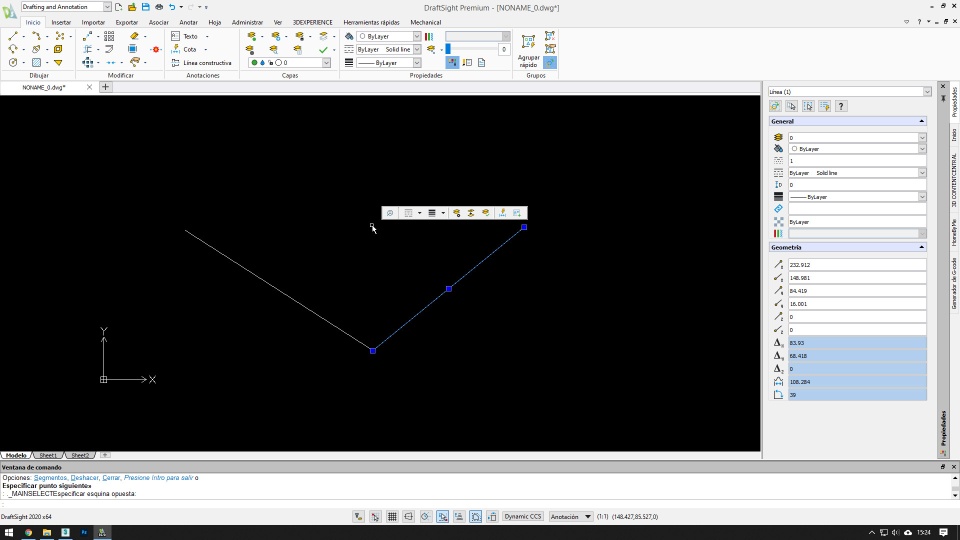The image size is (960, 540).
Task: Open the Generador de G-code side tab
Action: pos(954,283)
